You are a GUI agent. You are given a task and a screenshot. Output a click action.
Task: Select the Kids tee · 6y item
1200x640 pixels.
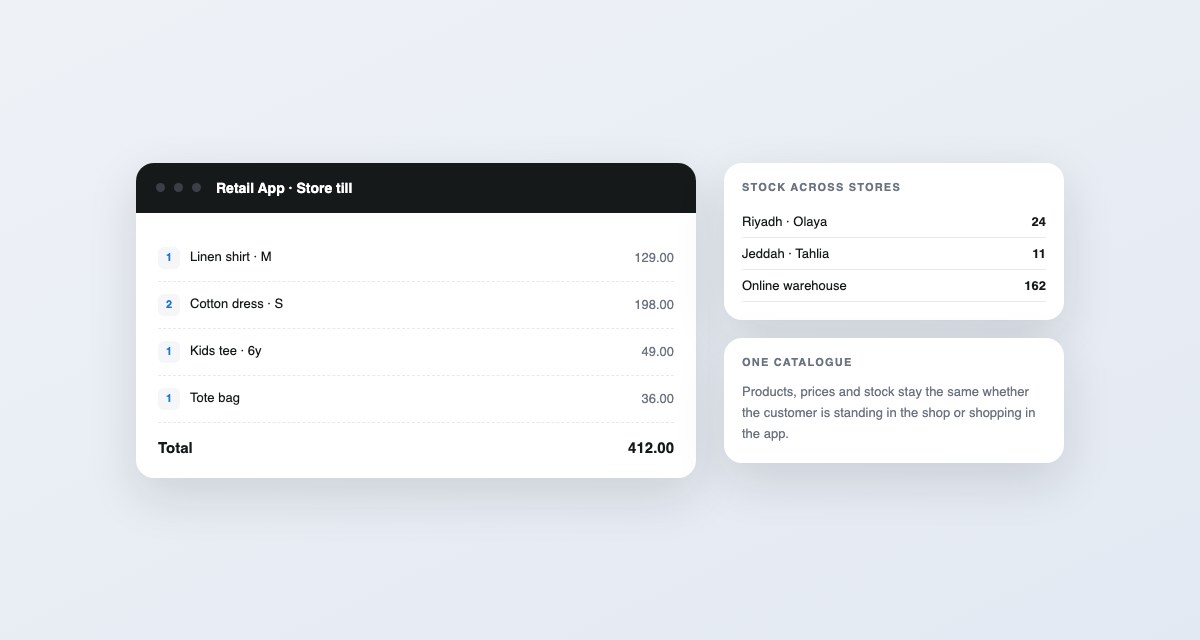tap(416, 352)
